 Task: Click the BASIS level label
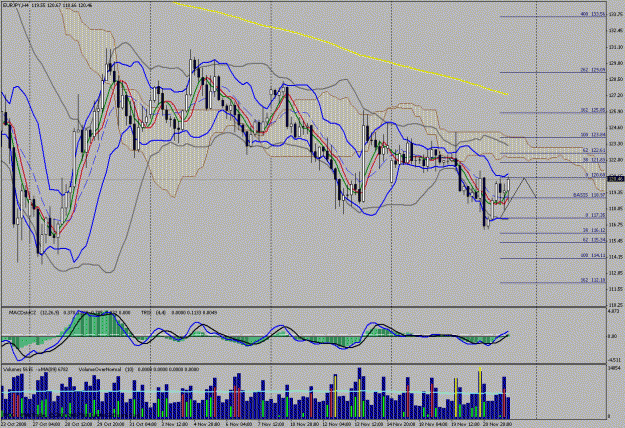pos(590,195)
